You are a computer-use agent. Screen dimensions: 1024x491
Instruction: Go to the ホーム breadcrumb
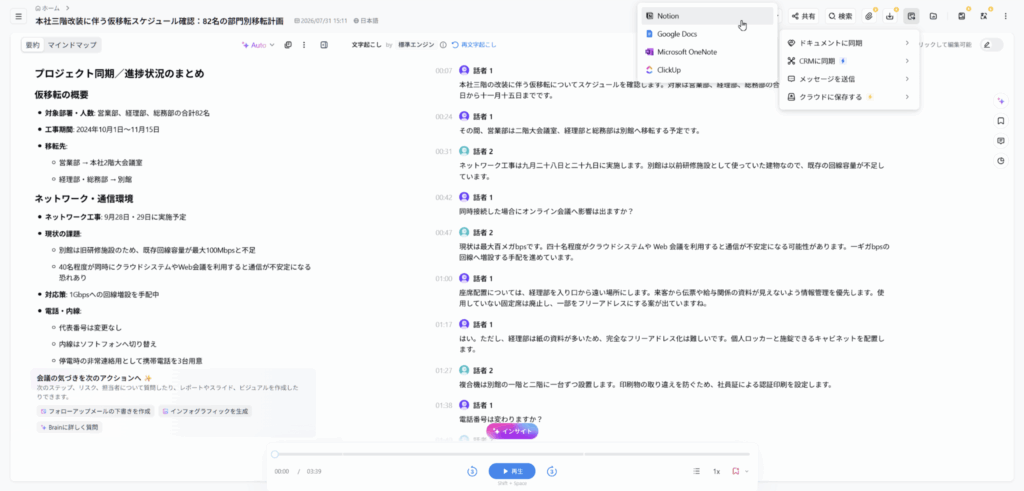(x=47, y=8)
